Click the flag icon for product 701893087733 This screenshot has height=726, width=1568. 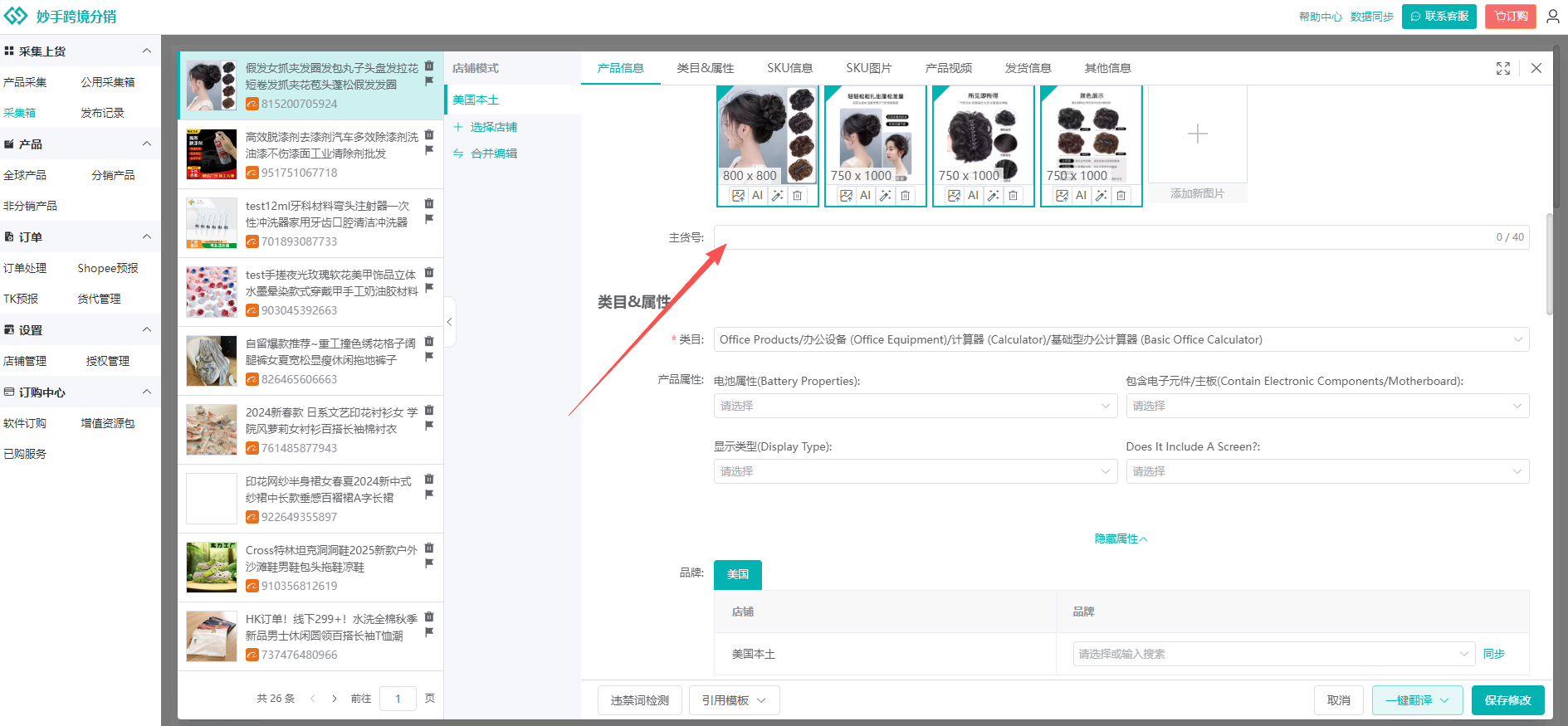point(429,219)
